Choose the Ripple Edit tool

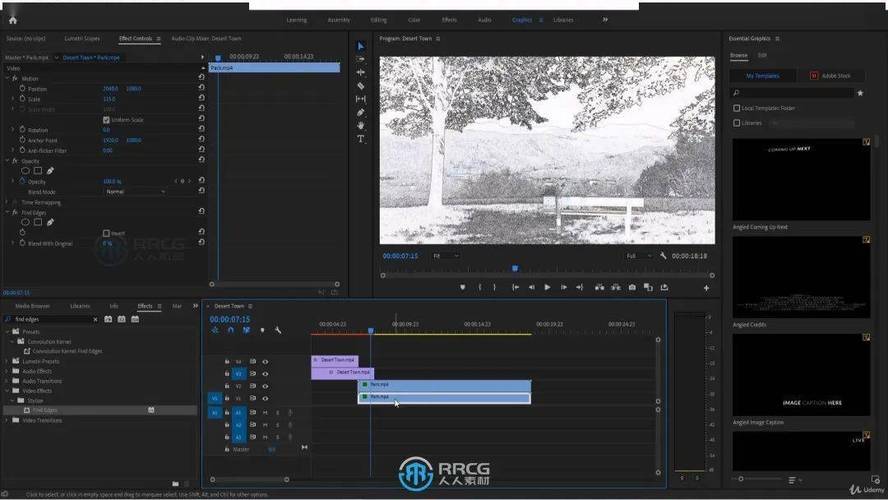pos(361,73)
